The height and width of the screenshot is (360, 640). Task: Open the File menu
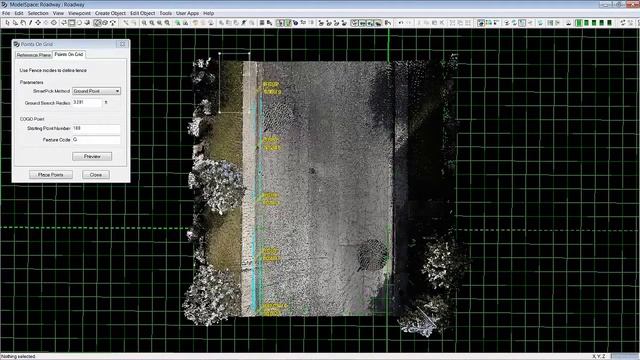[x=6, y=13]
